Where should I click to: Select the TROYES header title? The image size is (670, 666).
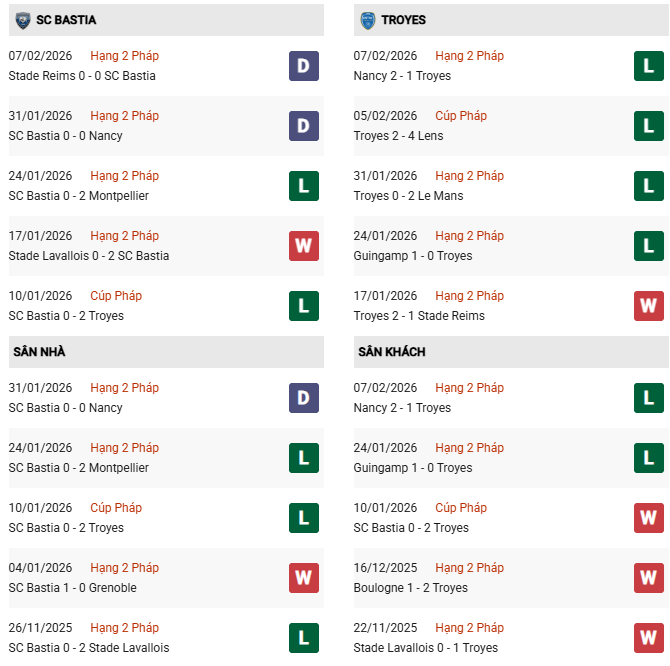pos(404,20)
